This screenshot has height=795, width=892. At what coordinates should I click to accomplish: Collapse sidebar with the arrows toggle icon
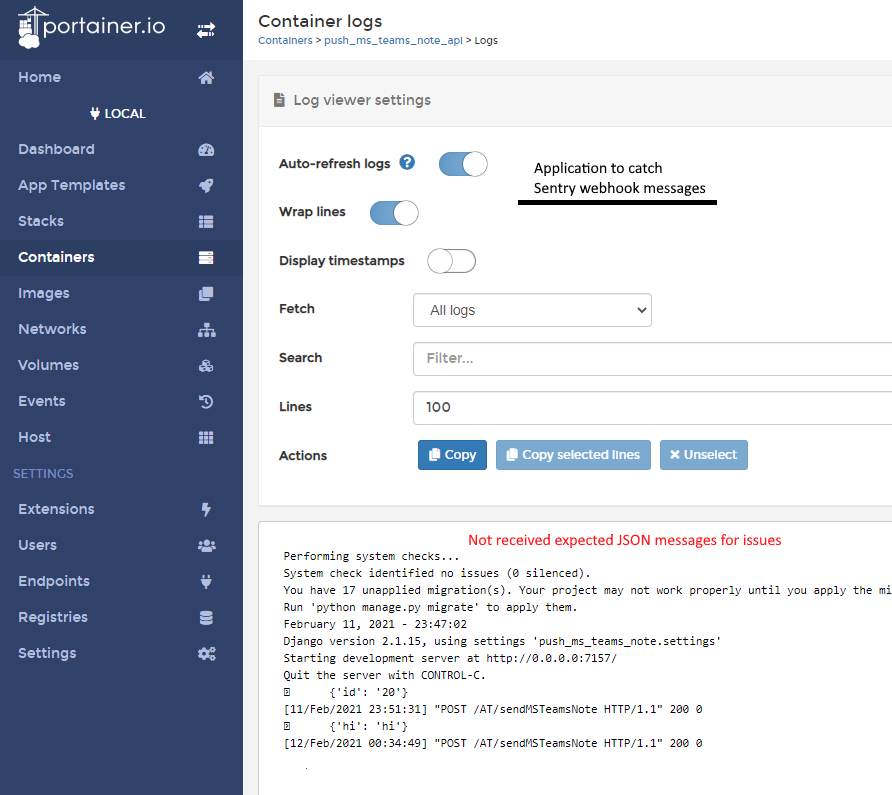[206, 30]
